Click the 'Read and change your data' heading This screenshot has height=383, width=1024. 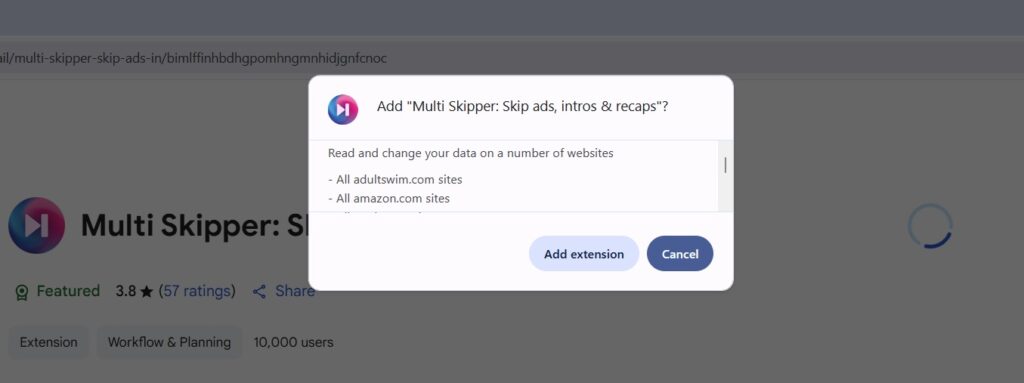pos(471,154)
